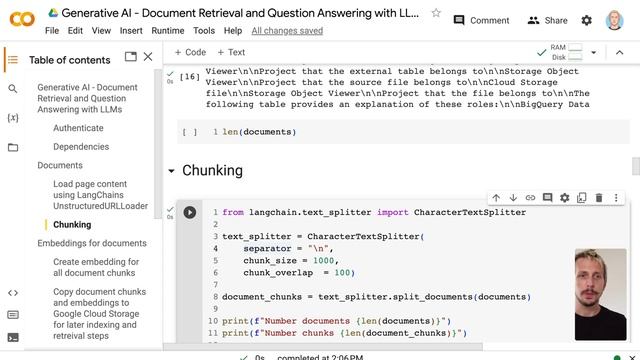
Task: Add a new Code cell
Action: [x=190, y=52]
